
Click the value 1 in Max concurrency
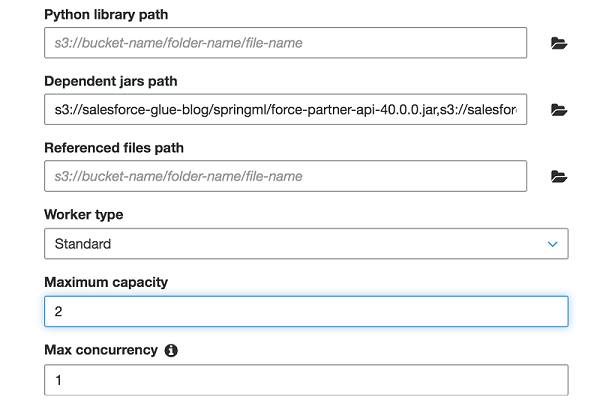(58, 380)
